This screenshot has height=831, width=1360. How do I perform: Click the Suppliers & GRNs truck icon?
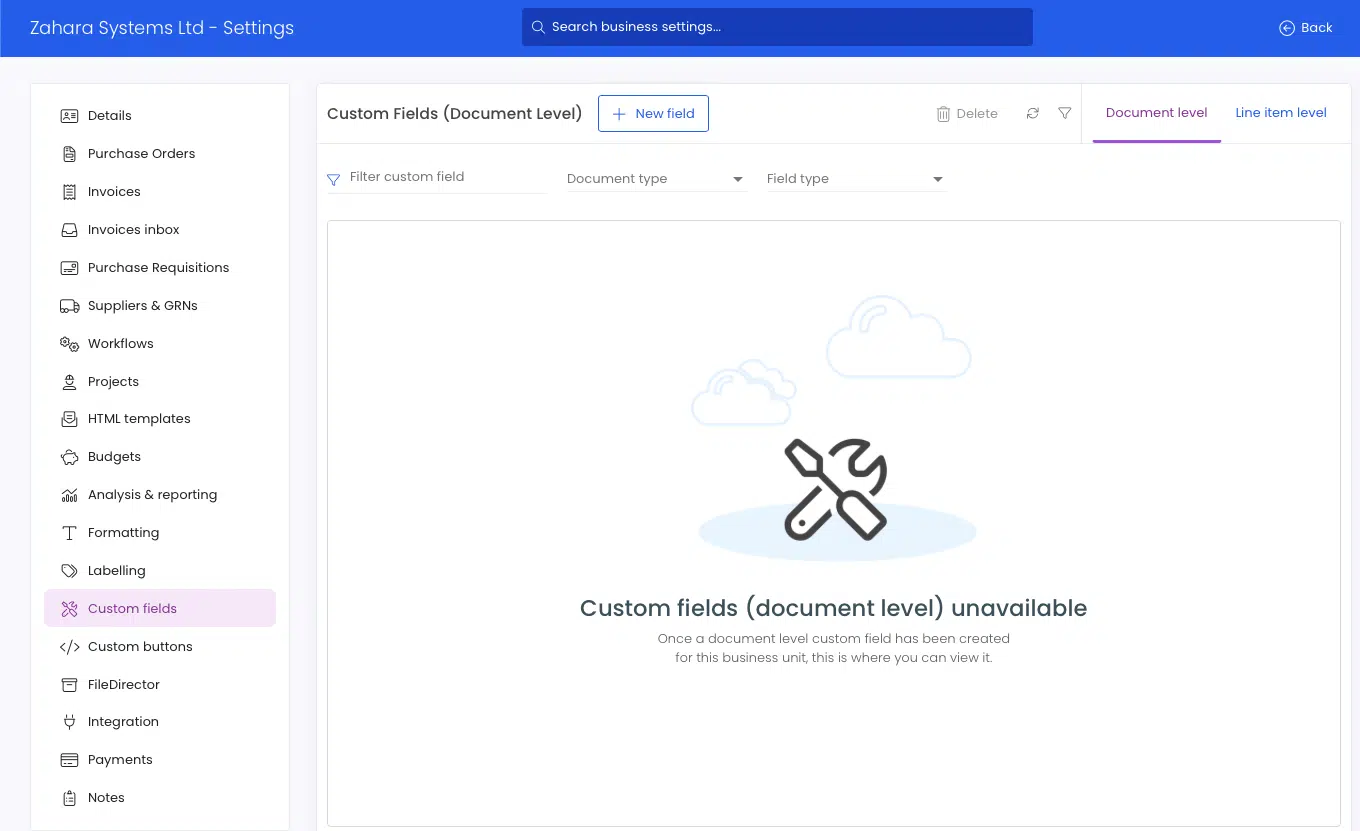(69, 306)
